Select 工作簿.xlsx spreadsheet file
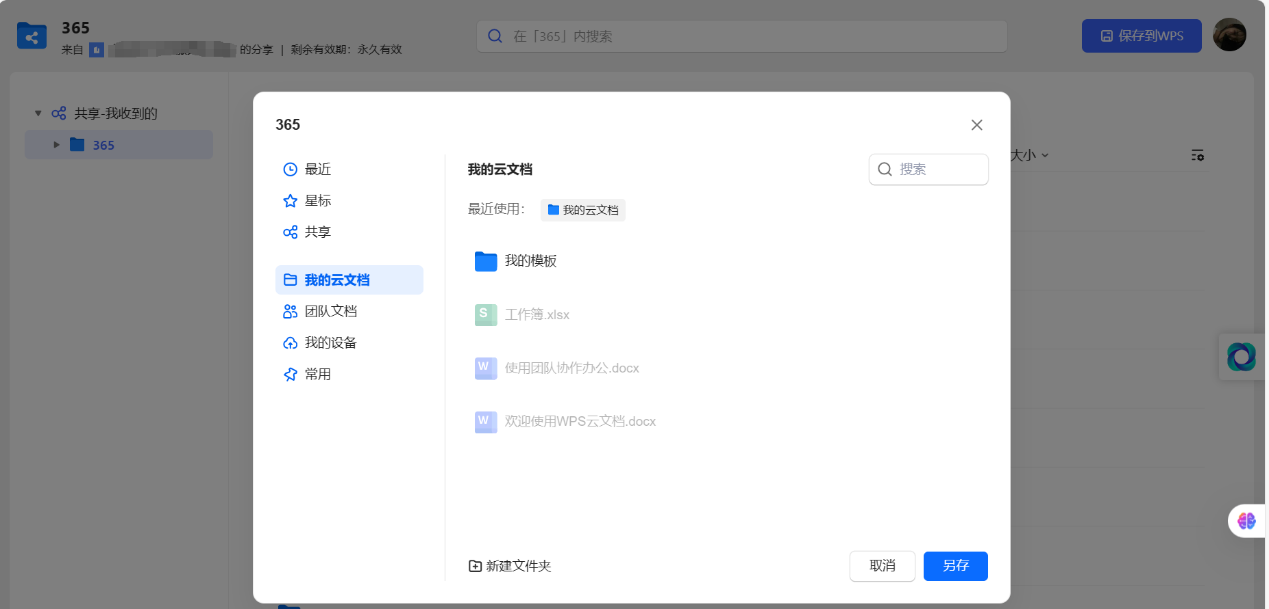The height and width of the screenshot is (609, 1269). [x=536, y=315]
